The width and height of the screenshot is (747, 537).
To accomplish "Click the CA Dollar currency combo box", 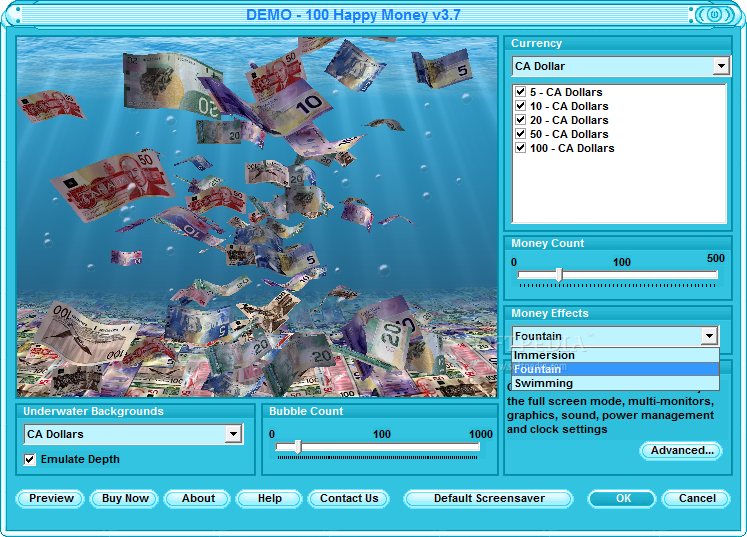I will click(x=621, y=66).
